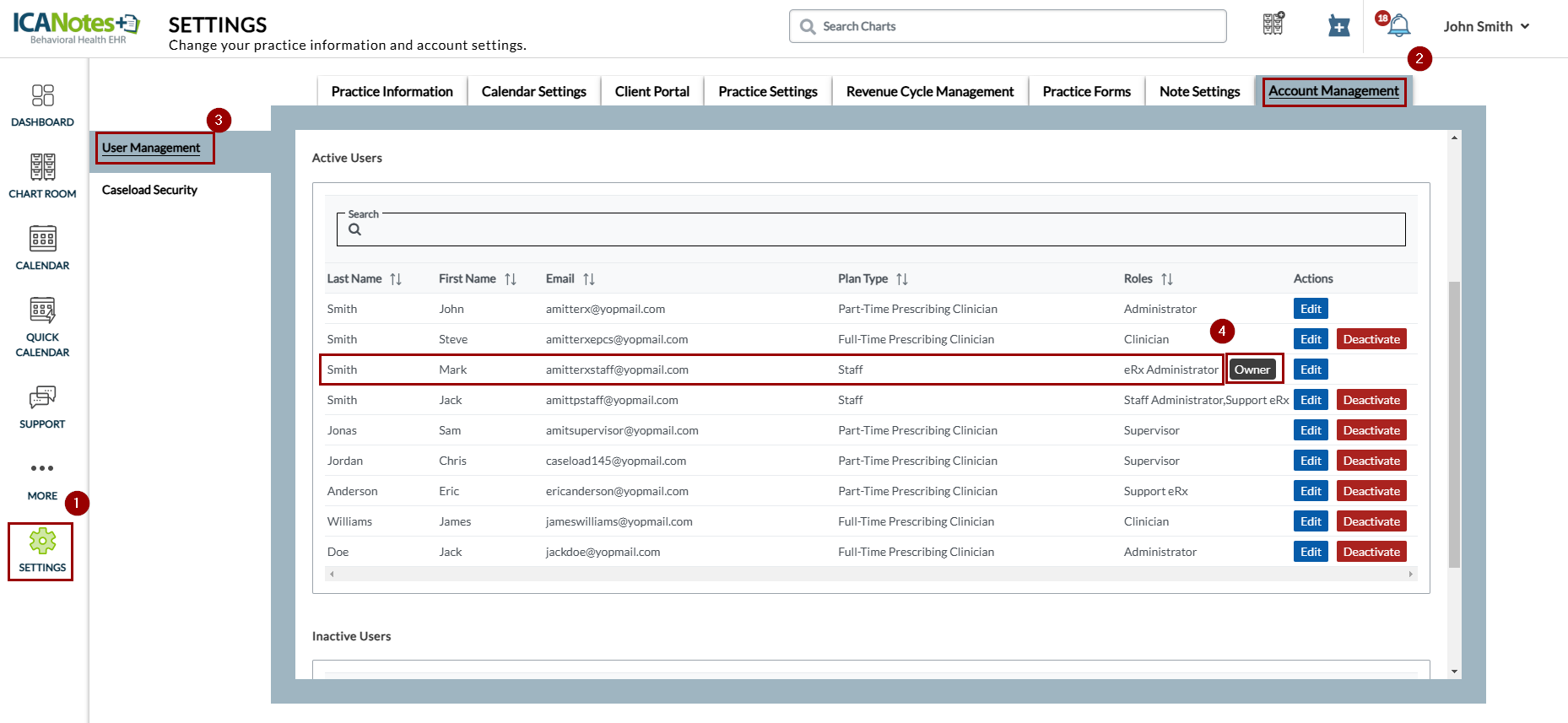Switch to the Practice Information tab
The width and height of the screenshot is (1568, 723).
point(392,91)
